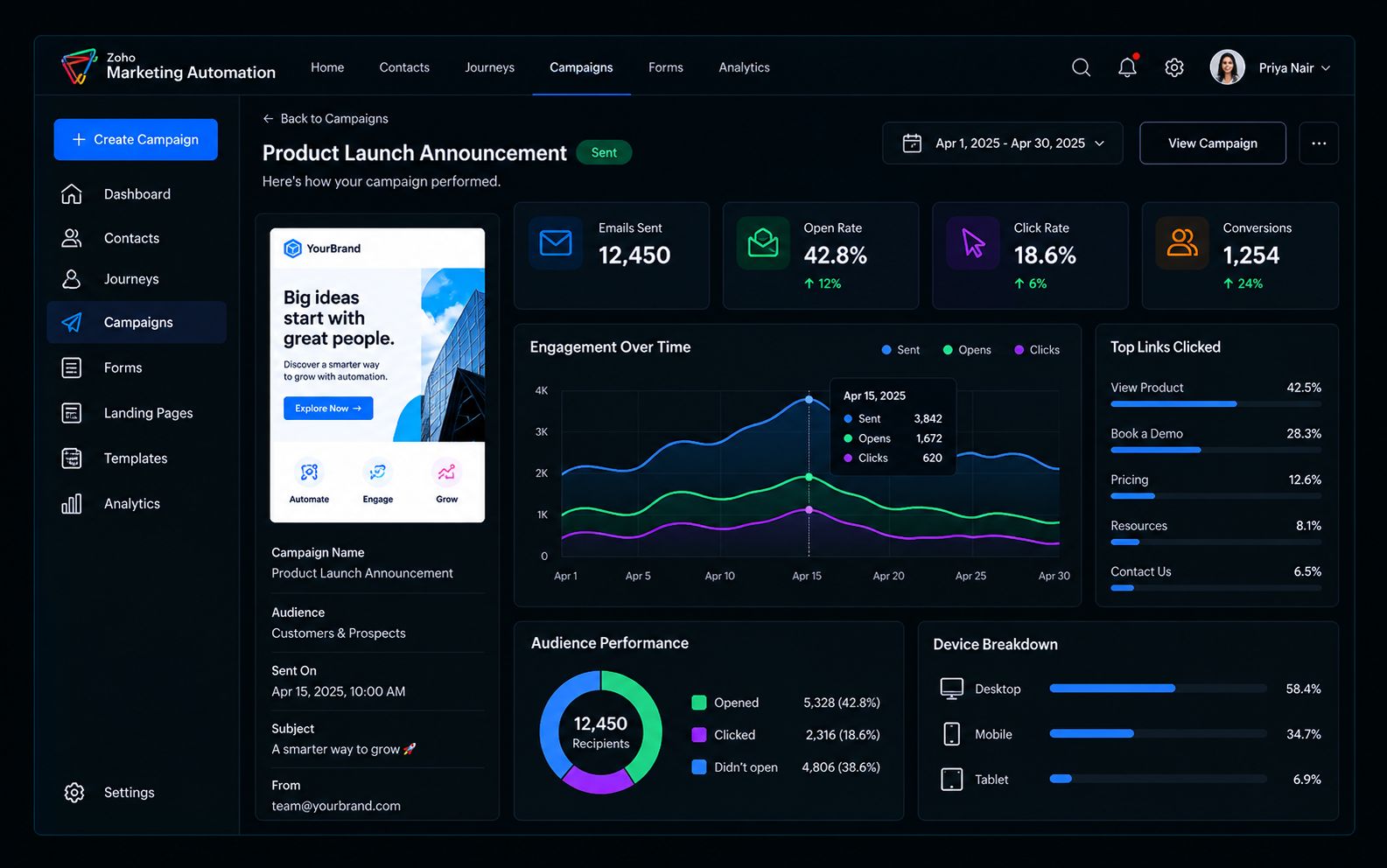Click the Audience Performance donut chart
Viewport: 1387px width, 868px height.
[x=601, y=732]
